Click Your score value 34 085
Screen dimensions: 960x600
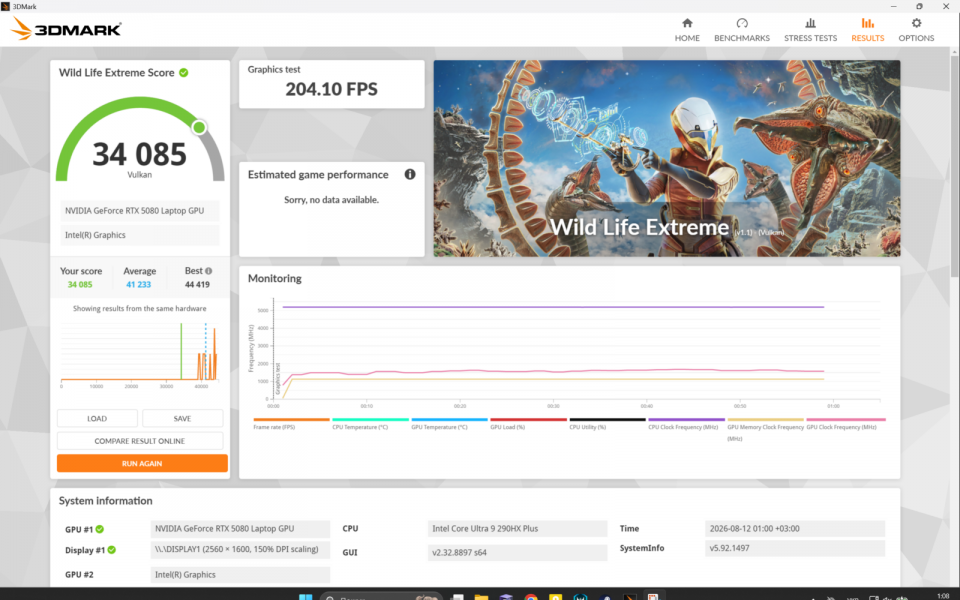coord(80,285)
